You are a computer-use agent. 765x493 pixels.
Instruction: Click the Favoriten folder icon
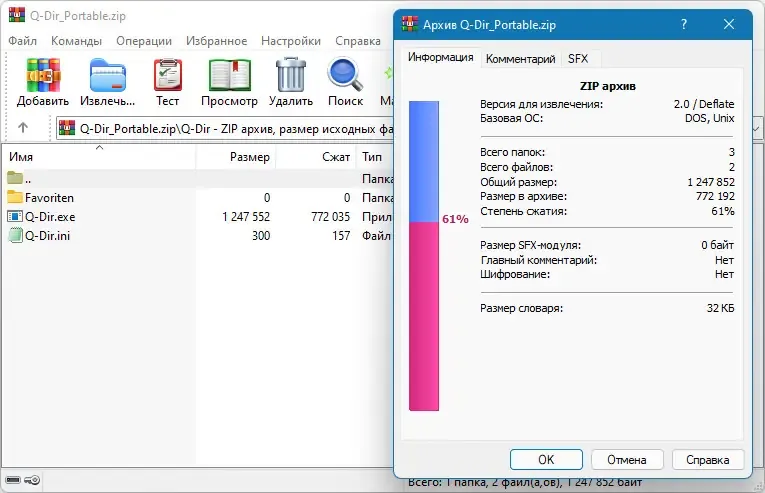15,197
